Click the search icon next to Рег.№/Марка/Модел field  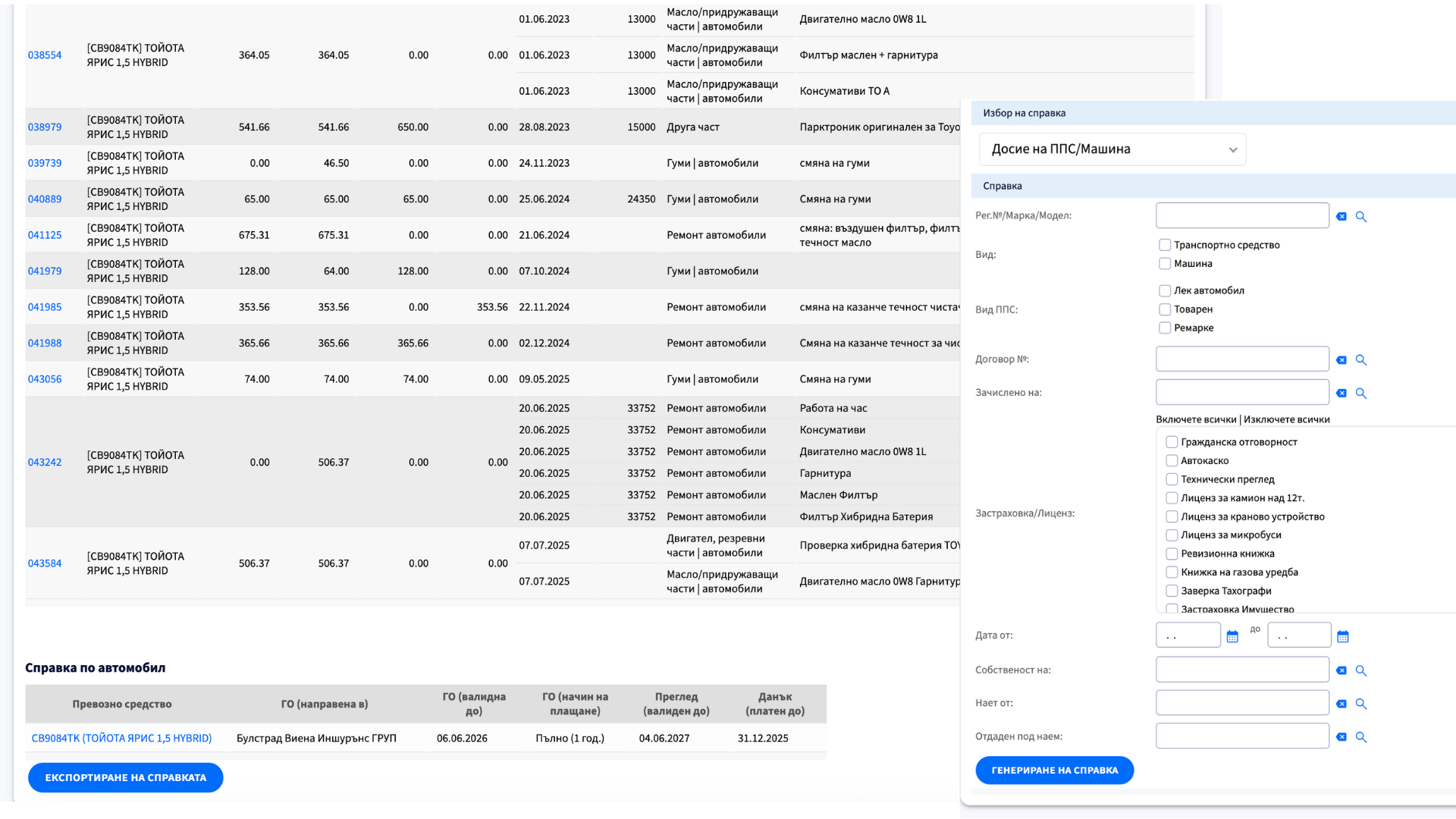click(x=1361, y=217)
